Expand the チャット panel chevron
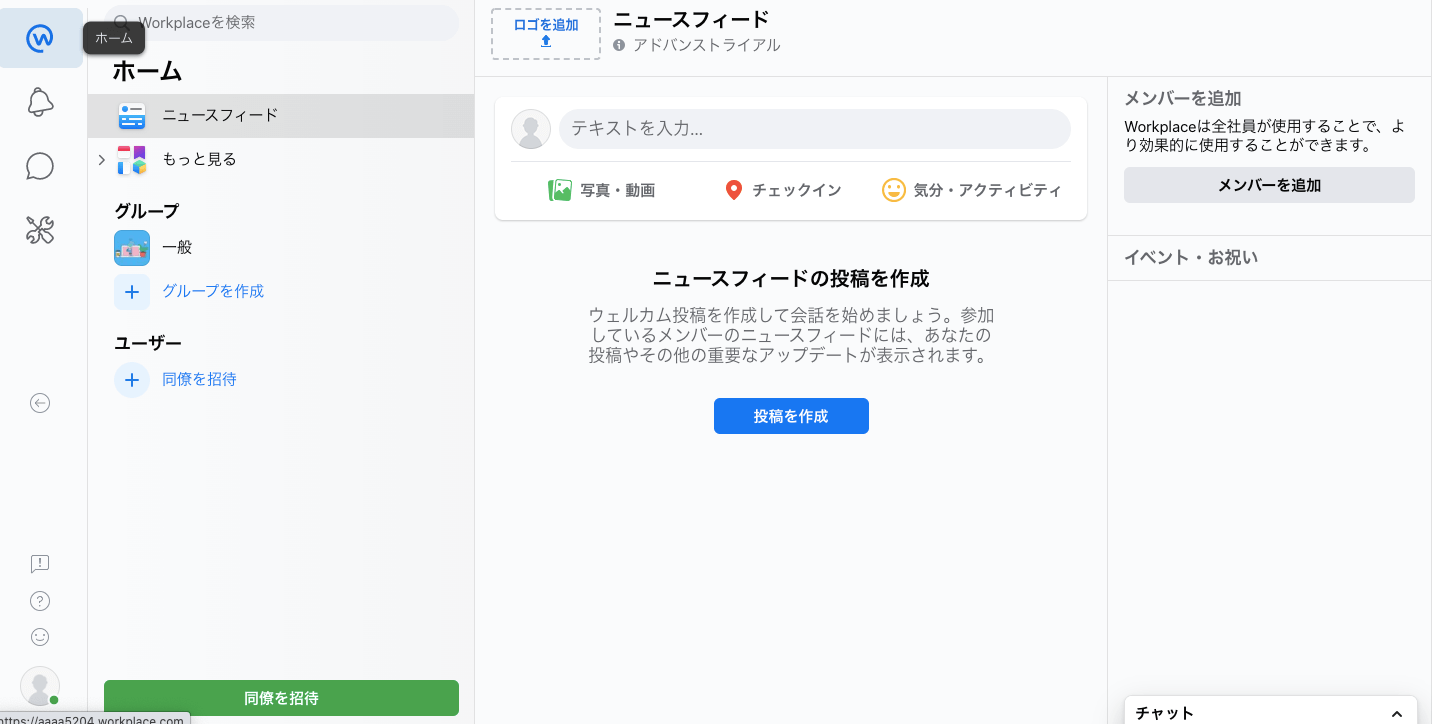 pyautogui.click(x=1397, y=713)
